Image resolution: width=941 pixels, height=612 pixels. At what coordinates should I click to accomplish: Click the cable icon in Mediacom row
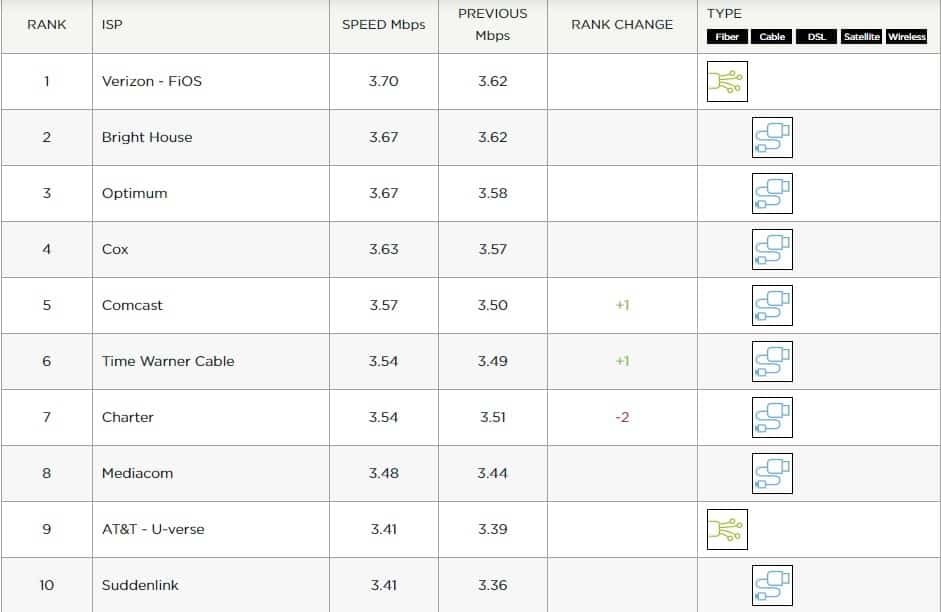pos(772,473)
